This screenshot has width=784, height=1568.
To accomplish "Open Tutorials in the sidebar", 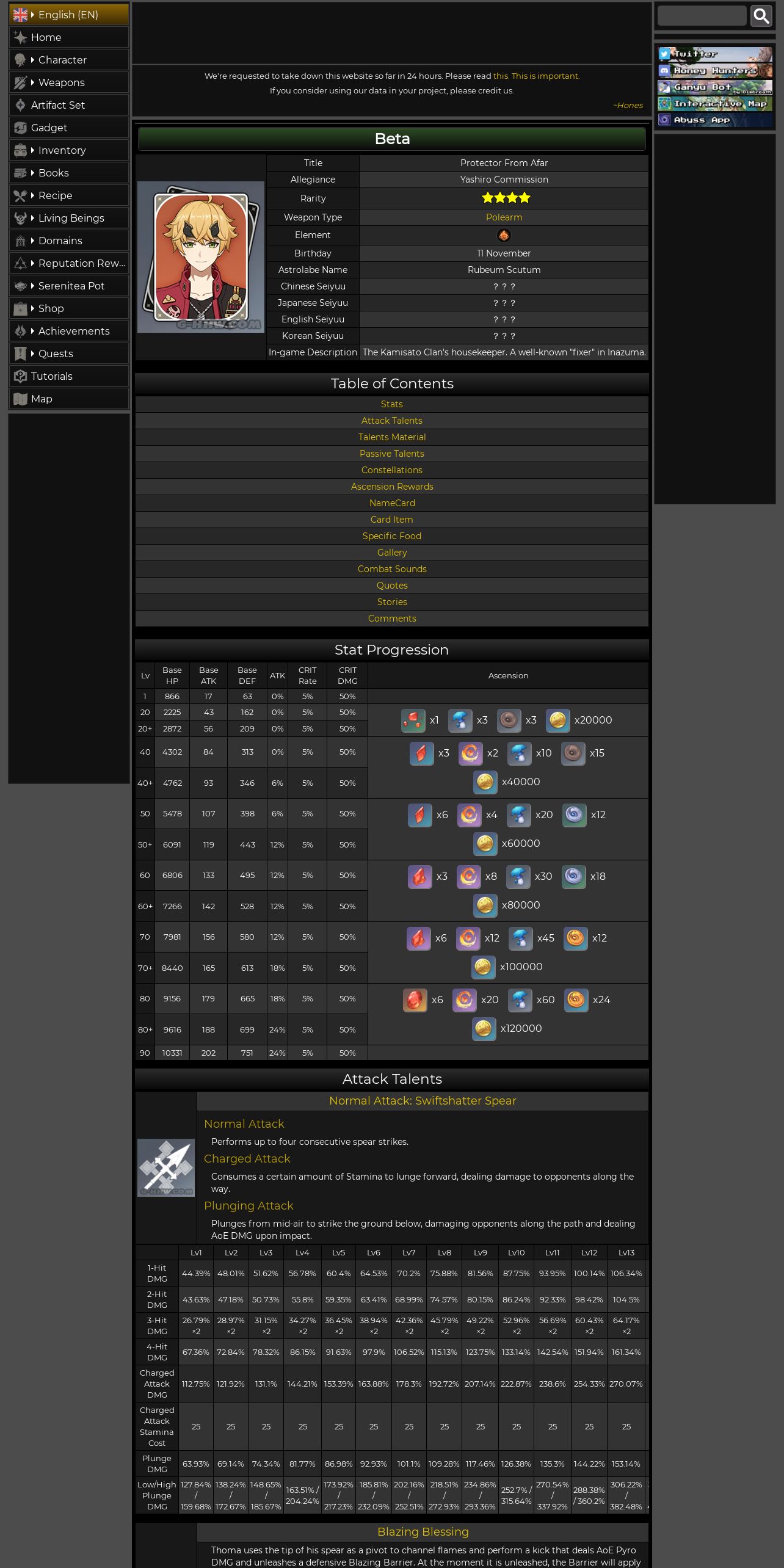I will 69,376.
